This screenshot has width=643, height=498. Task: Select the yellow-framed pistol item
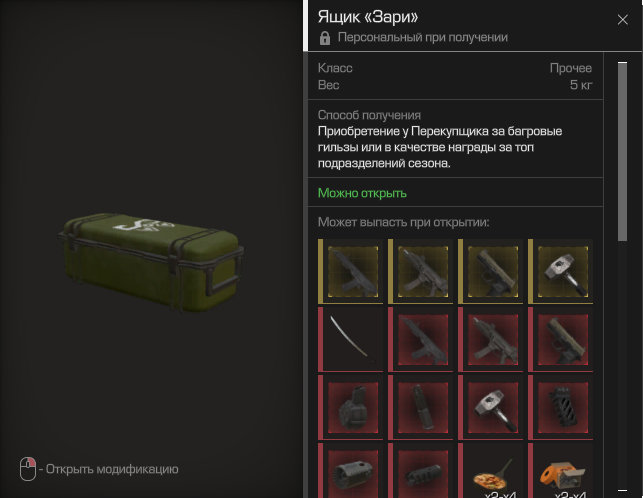pyautogui.click(x=490, y=271)
